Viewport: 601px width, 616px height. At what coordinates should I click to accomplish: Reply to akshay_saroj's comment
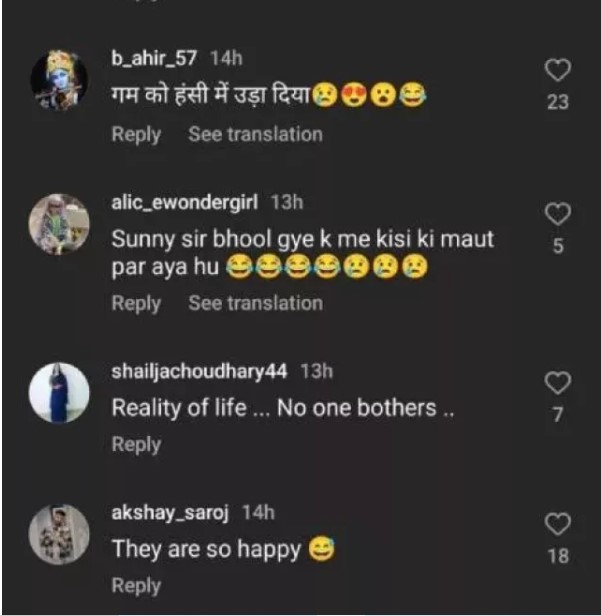(x=136, y=585)
